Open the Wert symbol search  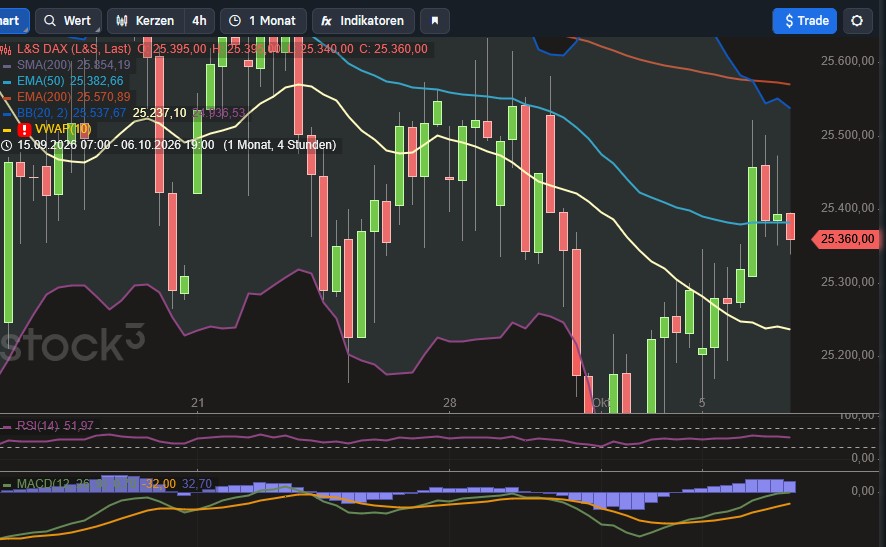tap(68, 21)
